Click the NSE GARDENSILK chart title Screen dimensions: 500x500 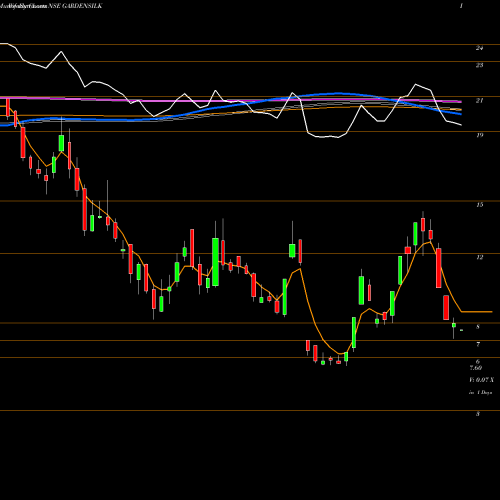pyautogui.click(x=76, y=6)
